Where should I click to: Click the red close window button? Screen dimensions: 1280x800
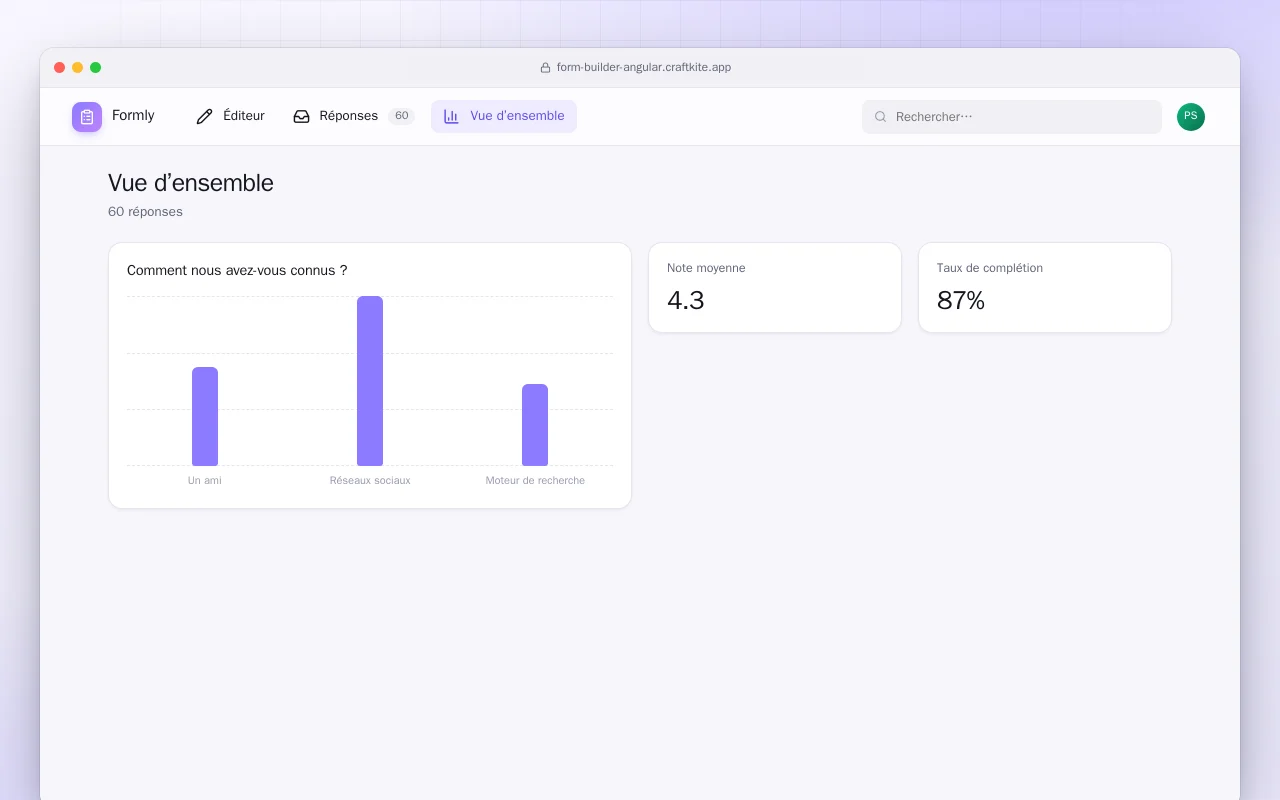(x=60, y=68)
